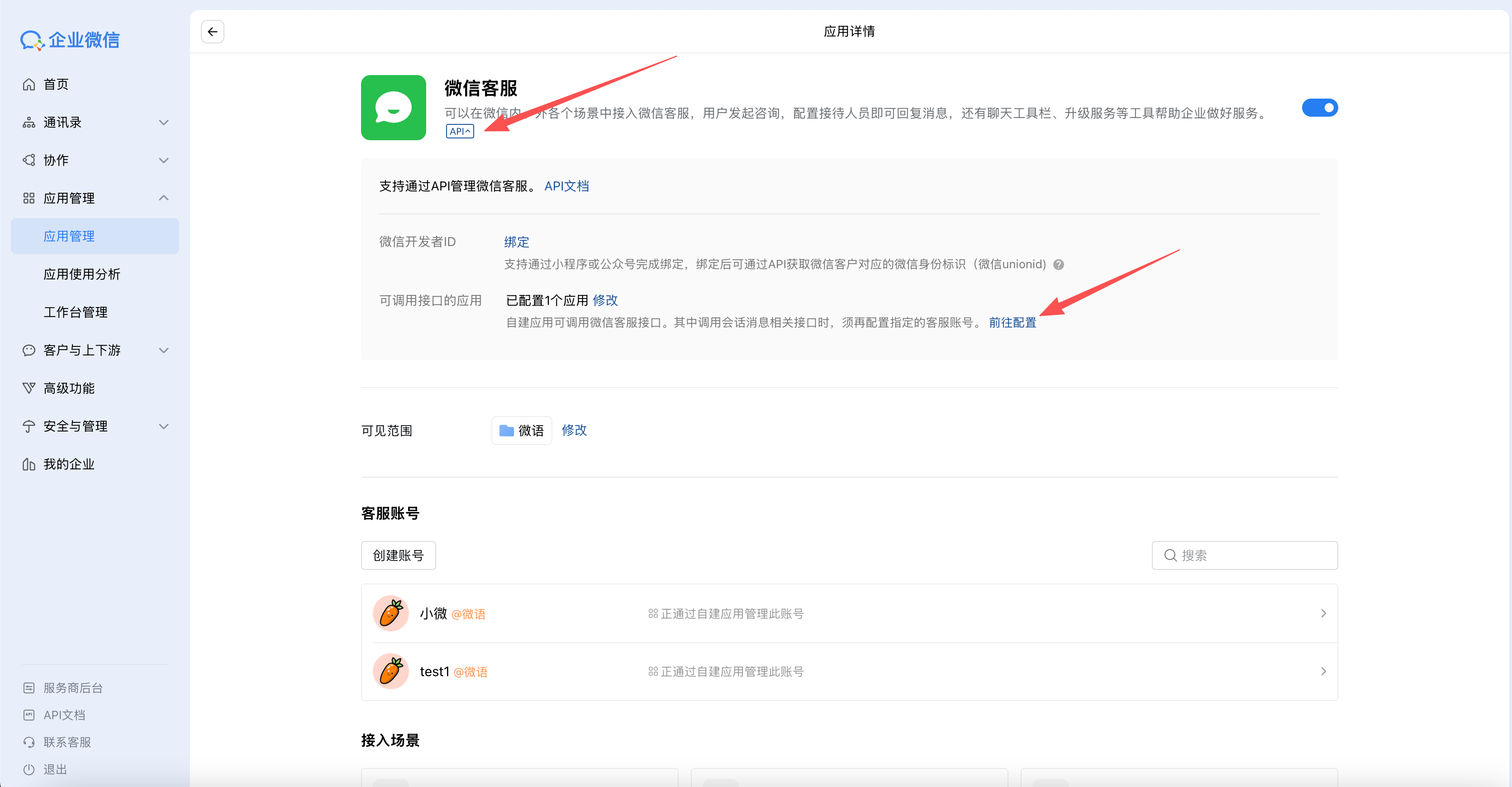Click the green 微信客服 app icon

click(x=393, y=108)
